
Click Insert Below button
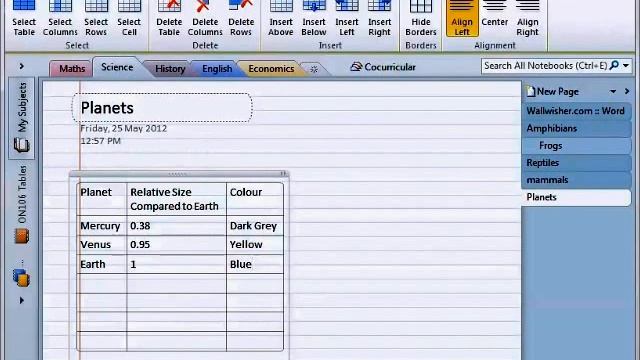point(314,19)
